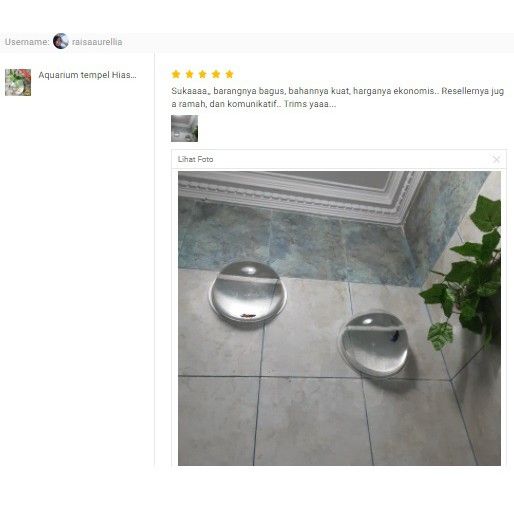Click the dark fish inside the right bowl
The image size is (514, 514).
pyautogui.click(x=397, y=336)
